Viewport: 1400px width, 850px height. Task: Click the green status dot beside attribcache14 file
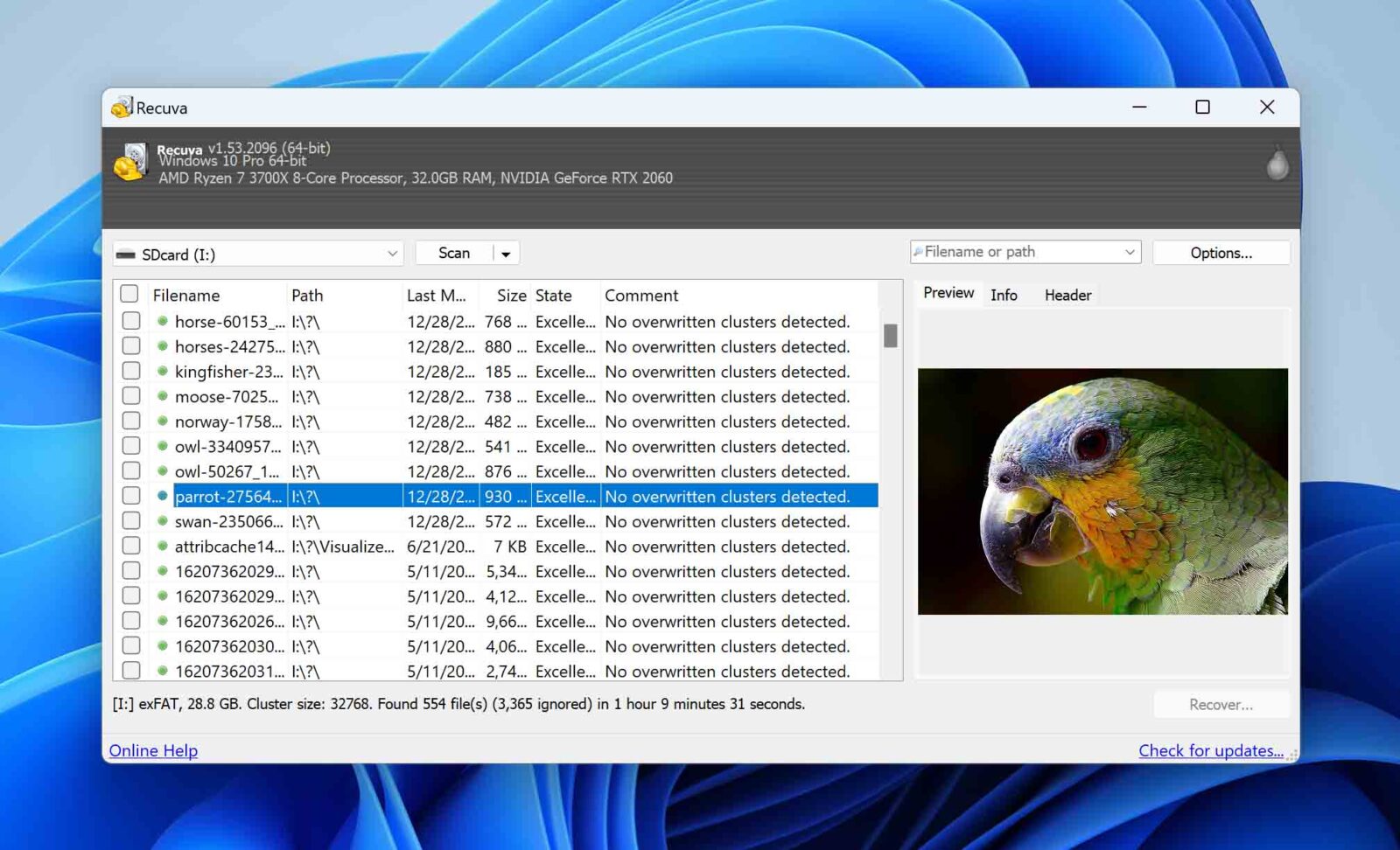[163, 546]
